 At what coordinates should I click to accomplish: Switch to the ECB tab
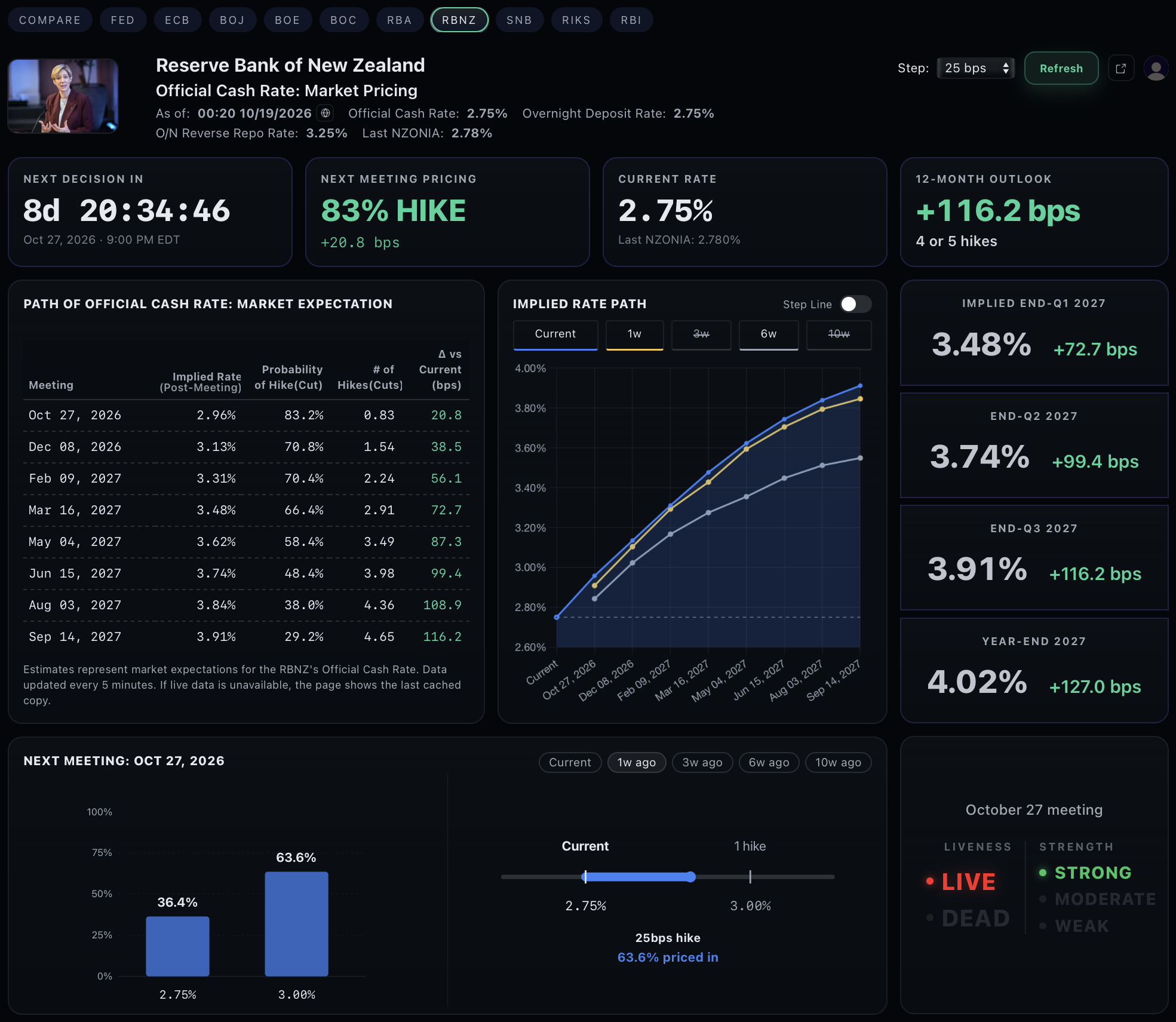[x=177, y=20]
